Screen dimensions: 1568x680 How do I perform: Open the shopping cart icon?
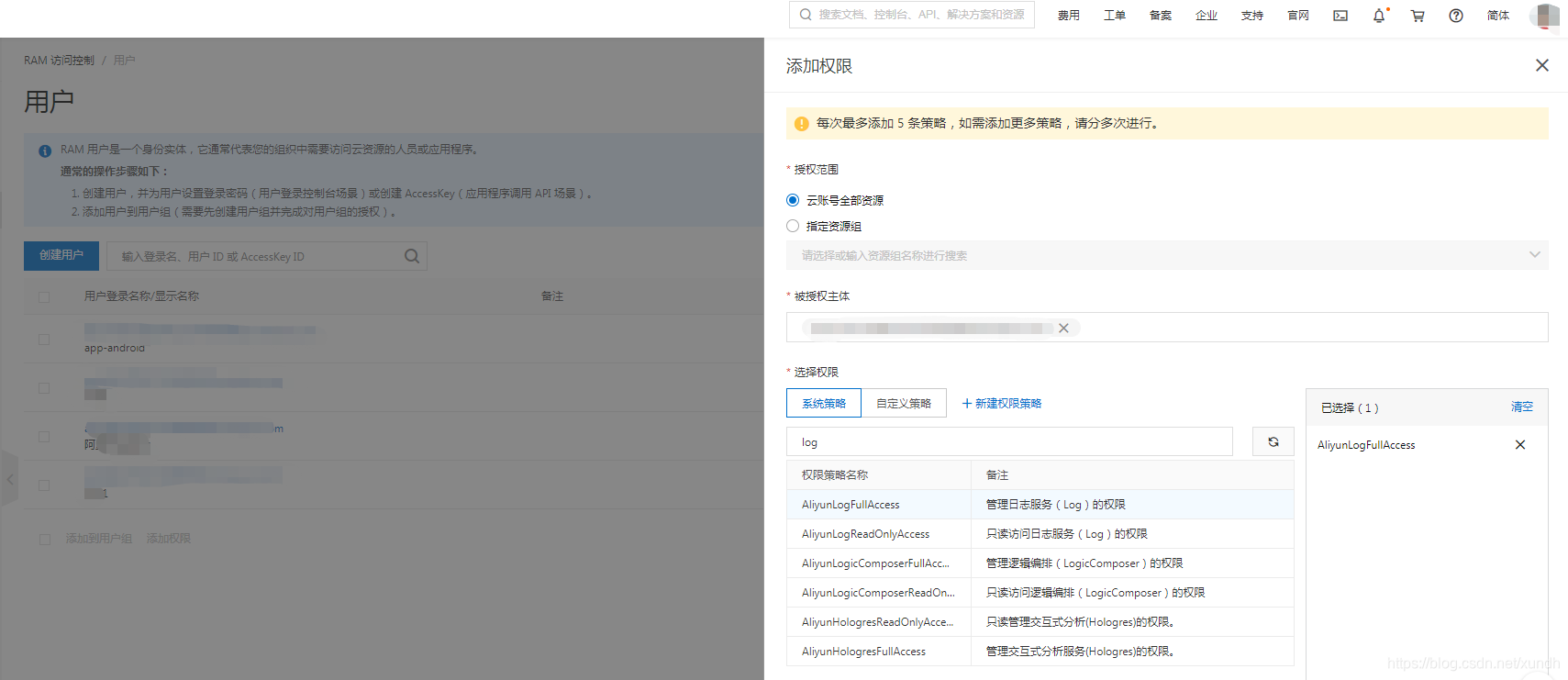tap(1418, 16)
